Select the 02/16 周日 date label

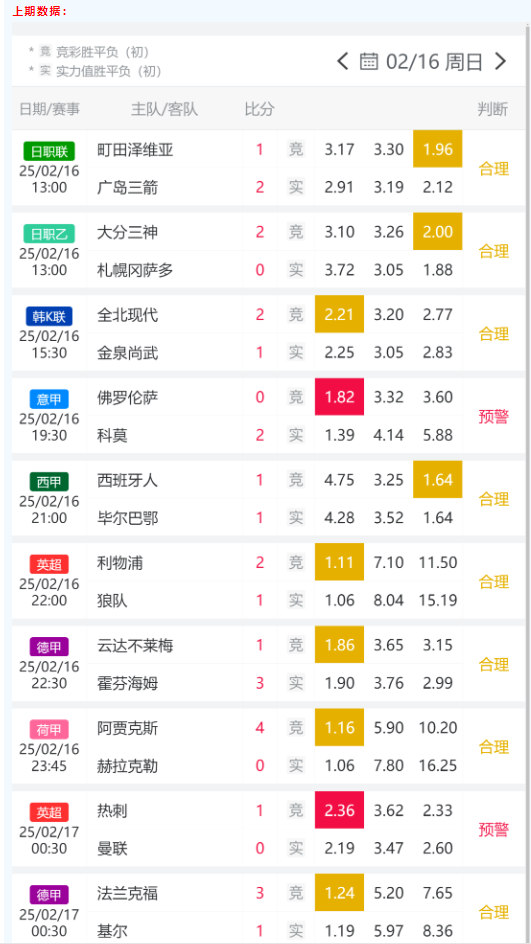[x=434, y=62]
